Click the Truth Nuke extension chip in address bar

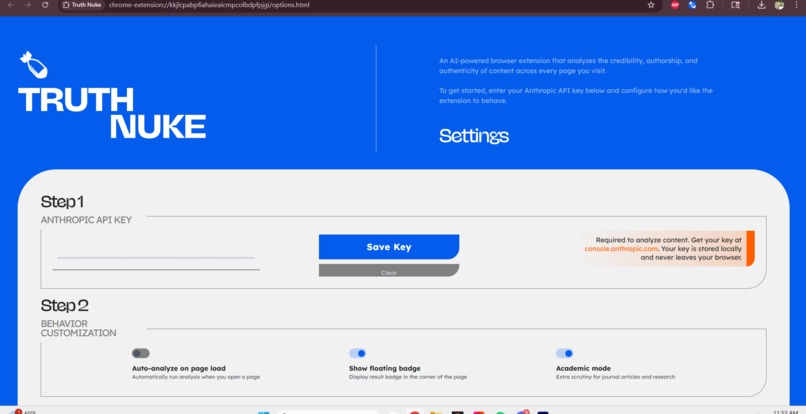coord(82,5)
